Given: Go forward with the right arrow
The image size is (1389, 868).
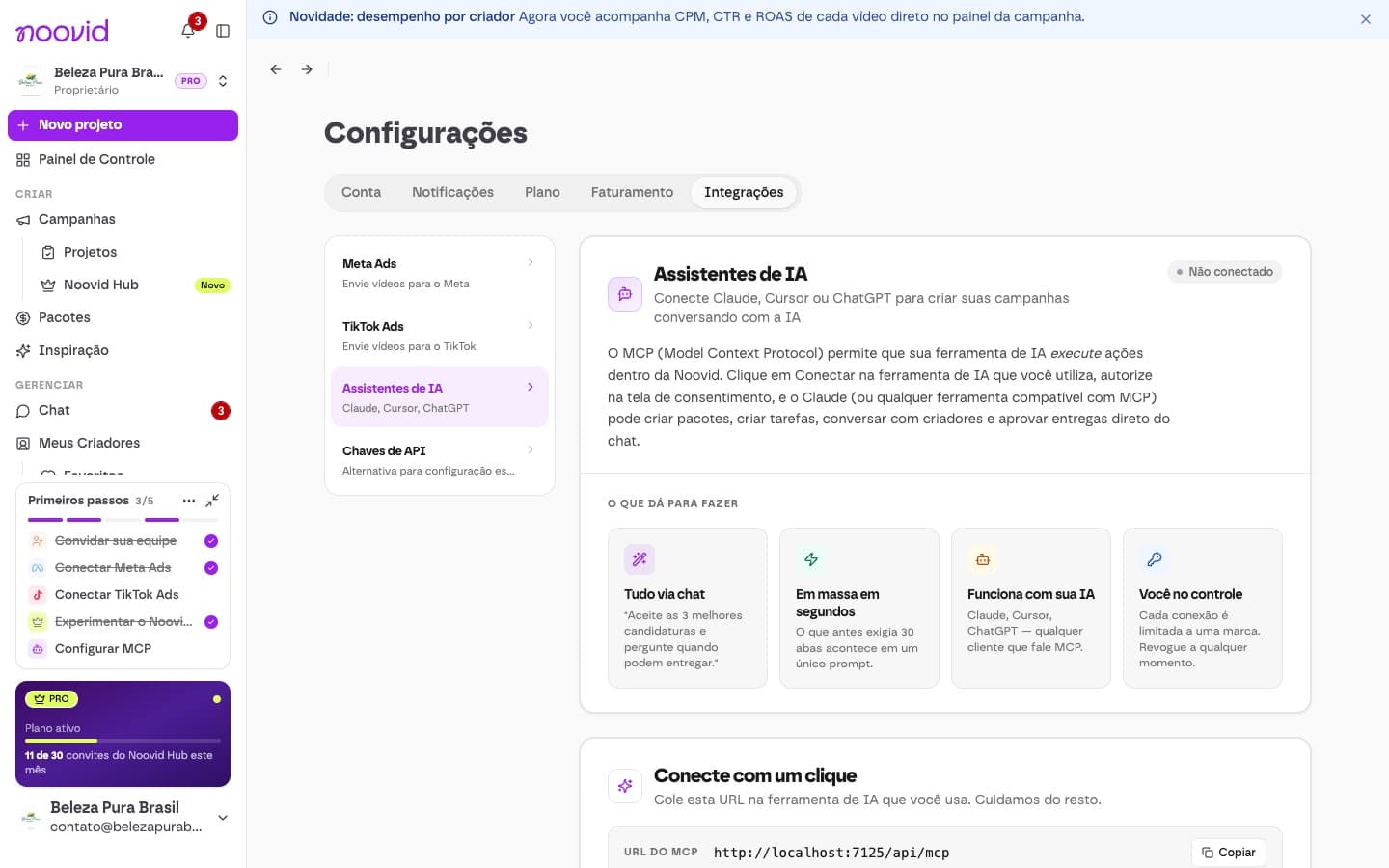Looking at the screenshot, I should (307, 69).
